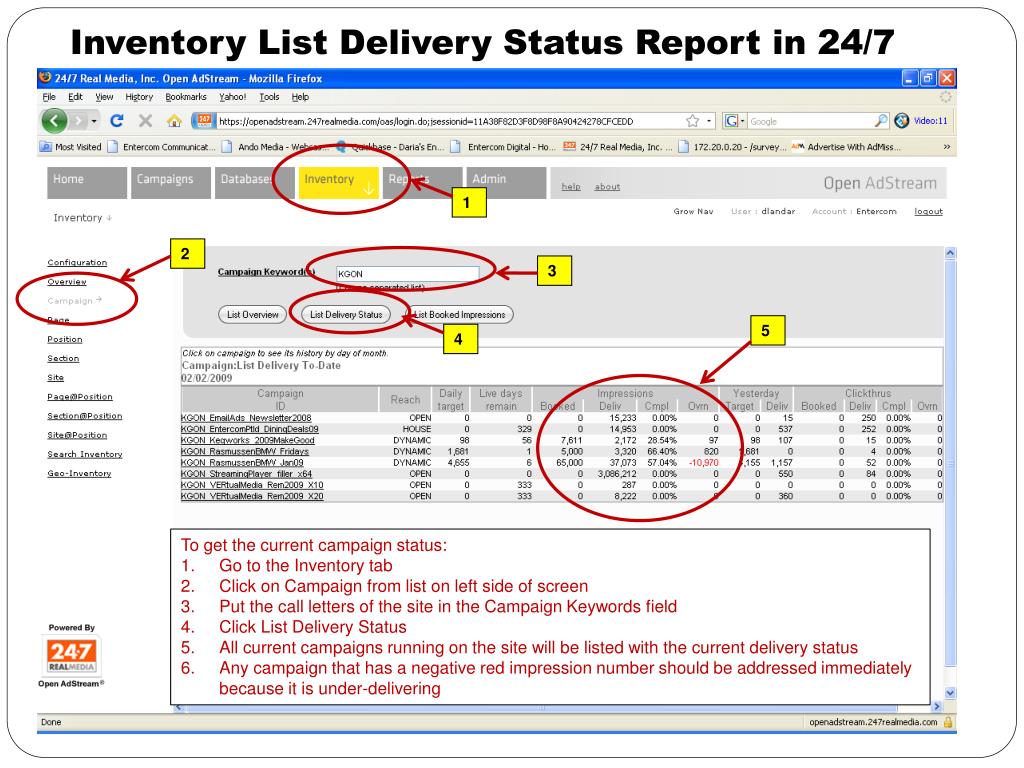Click the help link

coord(571,187)
